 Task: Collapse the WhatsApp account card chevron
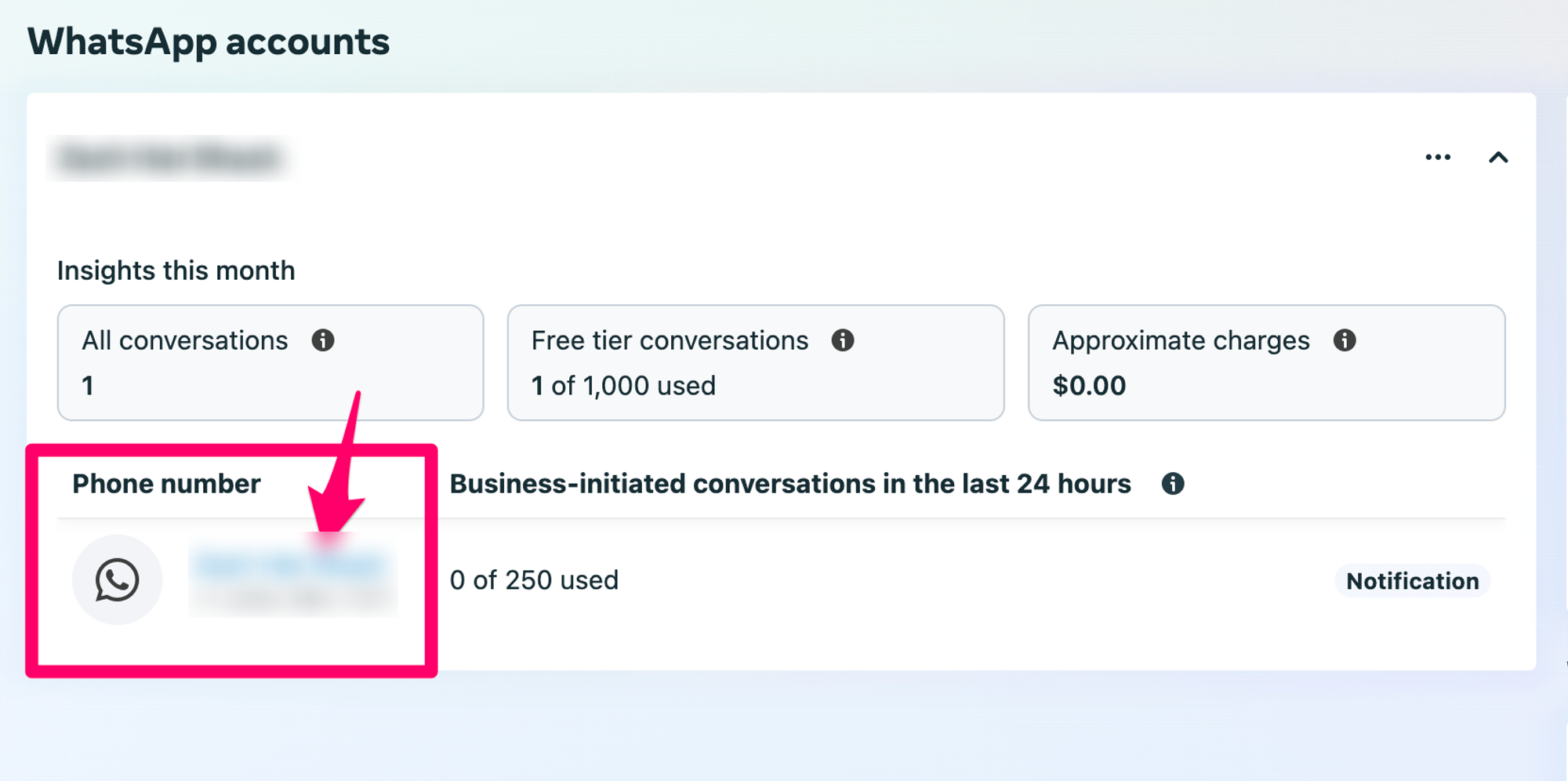1498,158
